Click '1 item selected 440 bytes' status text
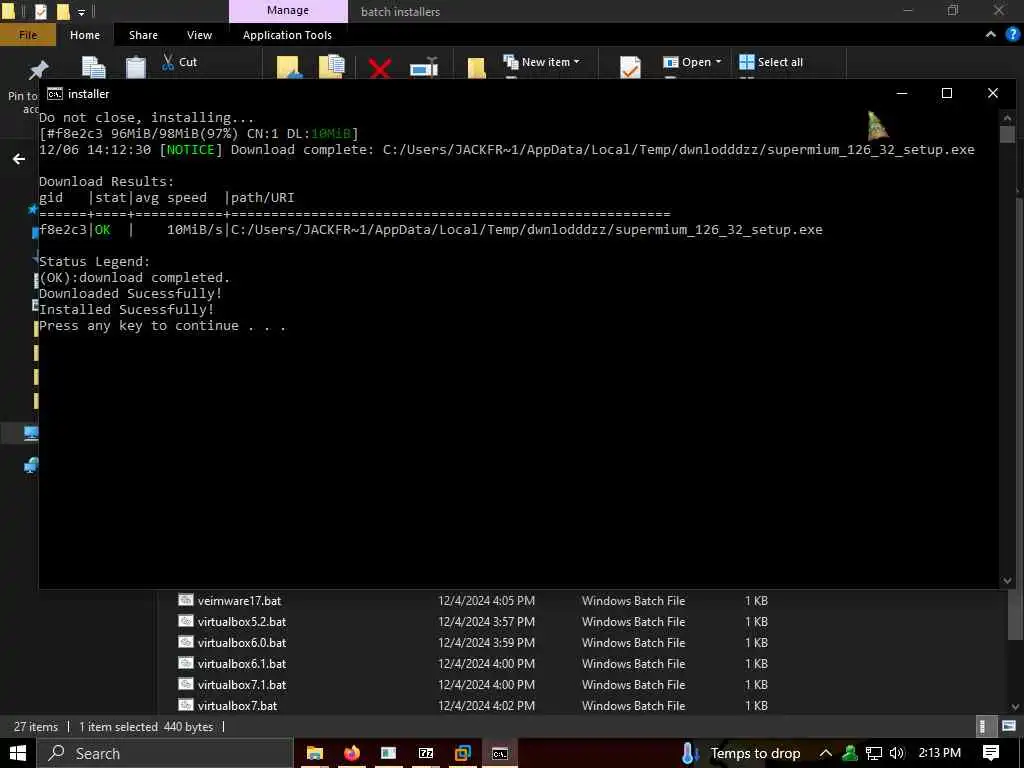The width and height of the screenshot is (1024, 768). (146, 726)
